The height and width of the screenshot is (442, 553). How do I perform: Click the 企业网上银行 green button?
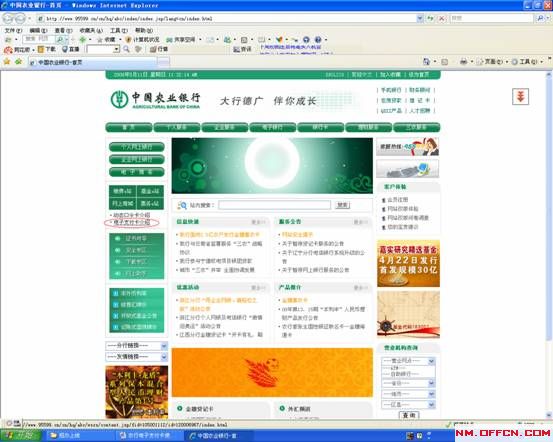tap(136, 159)
